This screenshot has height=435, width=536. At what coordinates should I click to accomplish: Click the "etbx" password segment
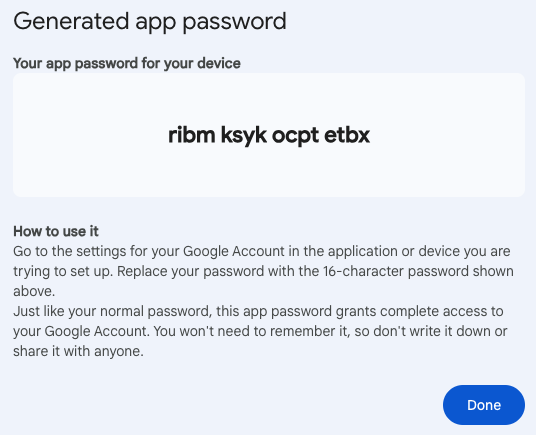click(347, 135)
